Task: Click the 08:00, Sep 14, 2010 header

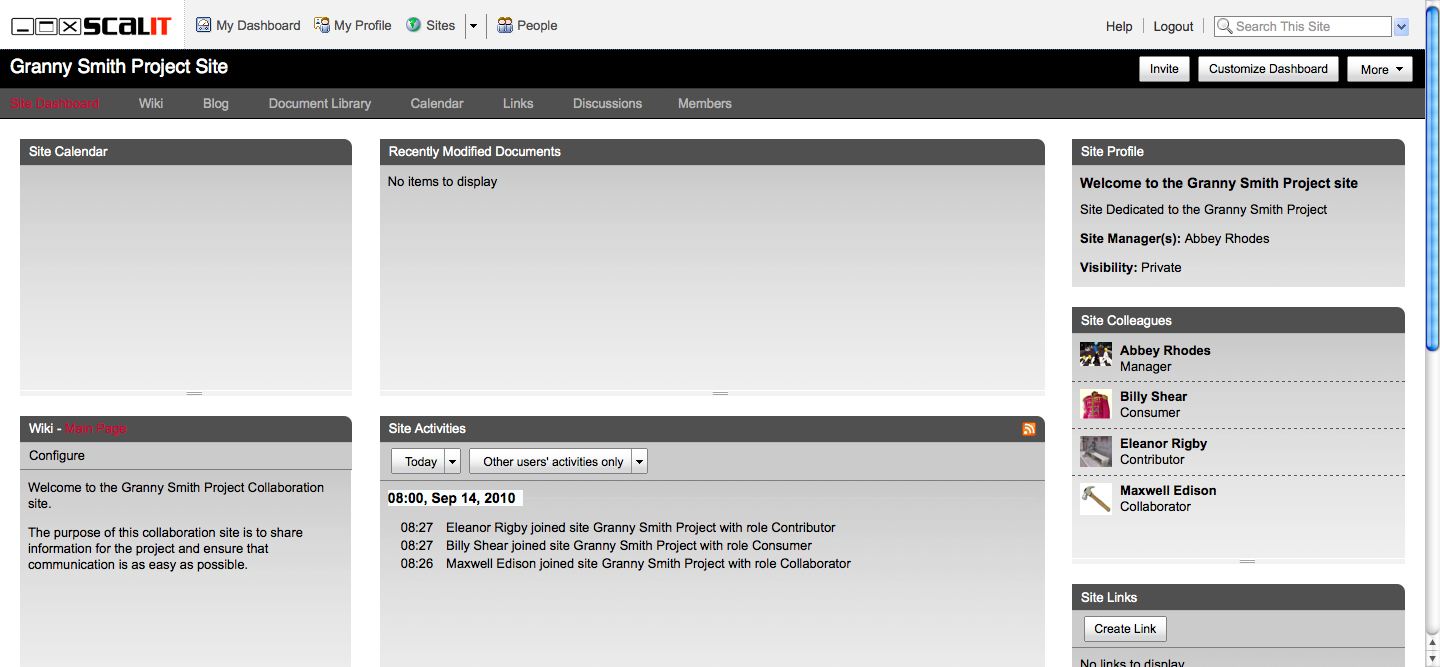Action: (452, 498)
